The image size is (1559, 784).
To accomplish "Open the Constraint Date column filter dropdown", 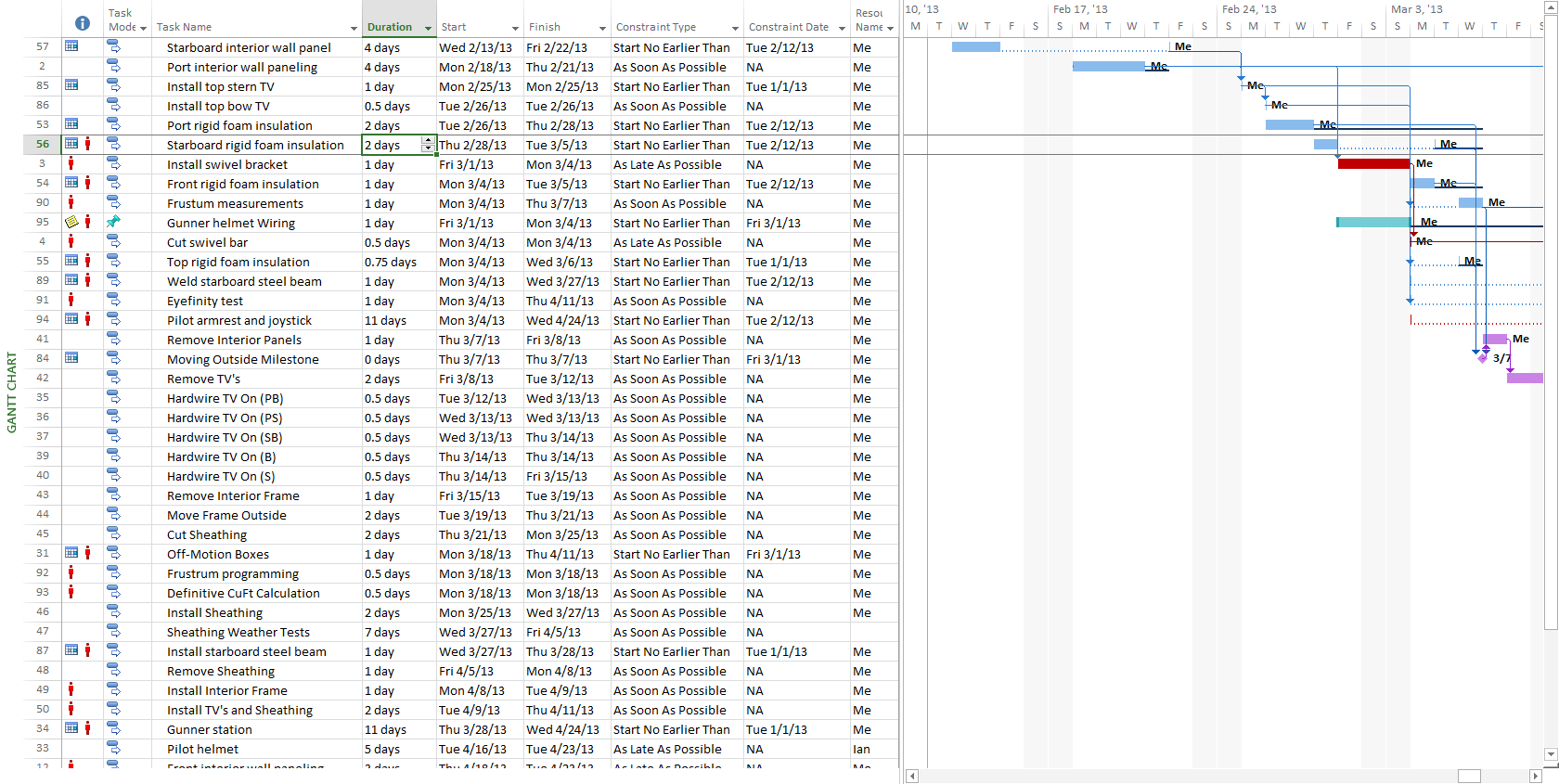I will [x=842, y=28].
